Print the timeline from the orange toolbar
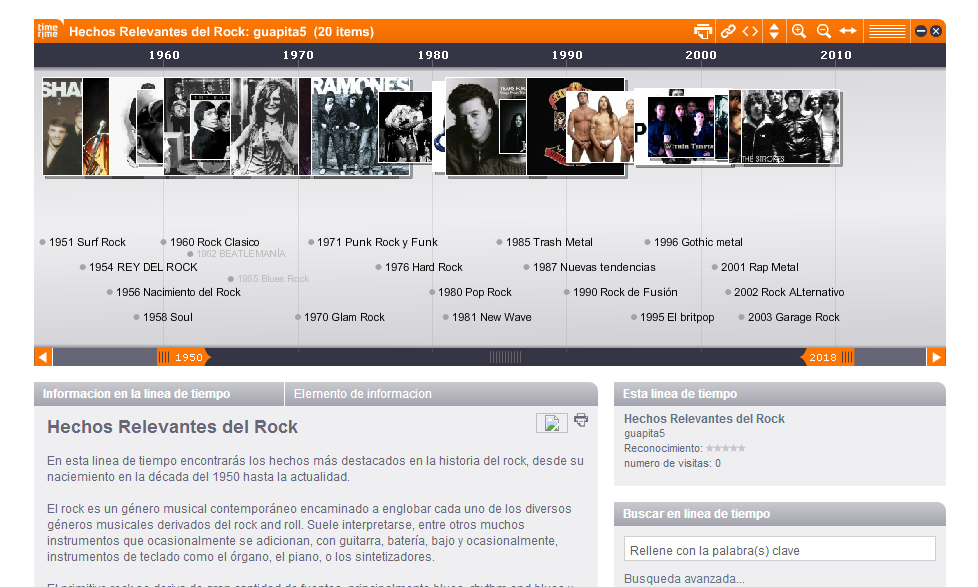 [703, 31]
